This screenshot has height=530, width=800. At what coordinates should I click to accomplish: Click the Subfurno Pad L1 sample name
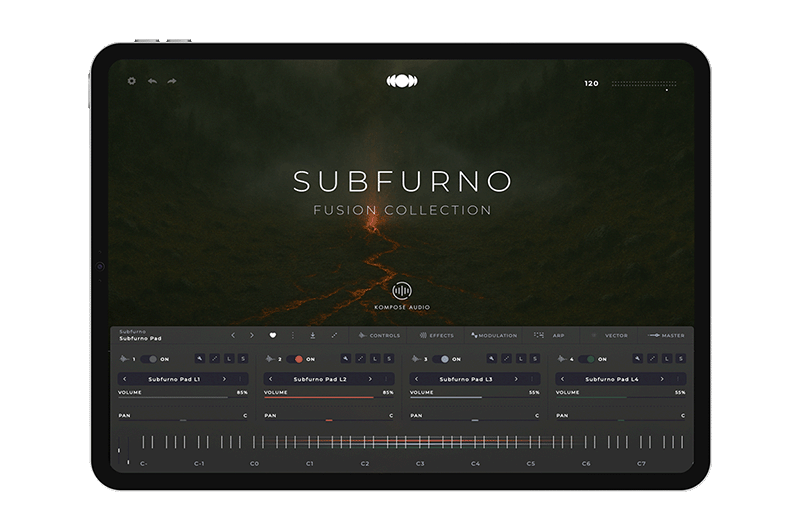pos(174,379)
